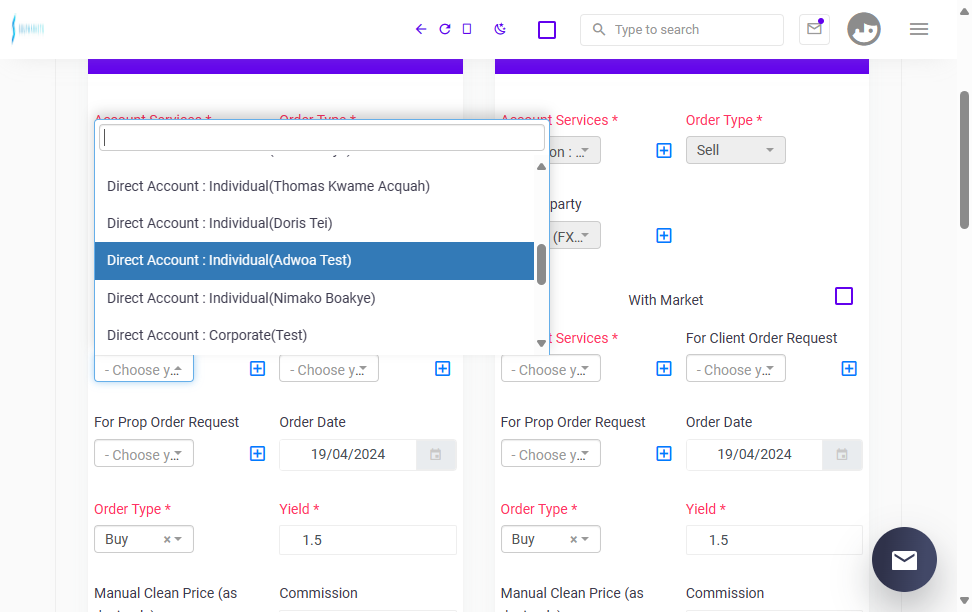Click plus icon by right With Market Services dropdown

pyautogui.click(x=664, y=369)
